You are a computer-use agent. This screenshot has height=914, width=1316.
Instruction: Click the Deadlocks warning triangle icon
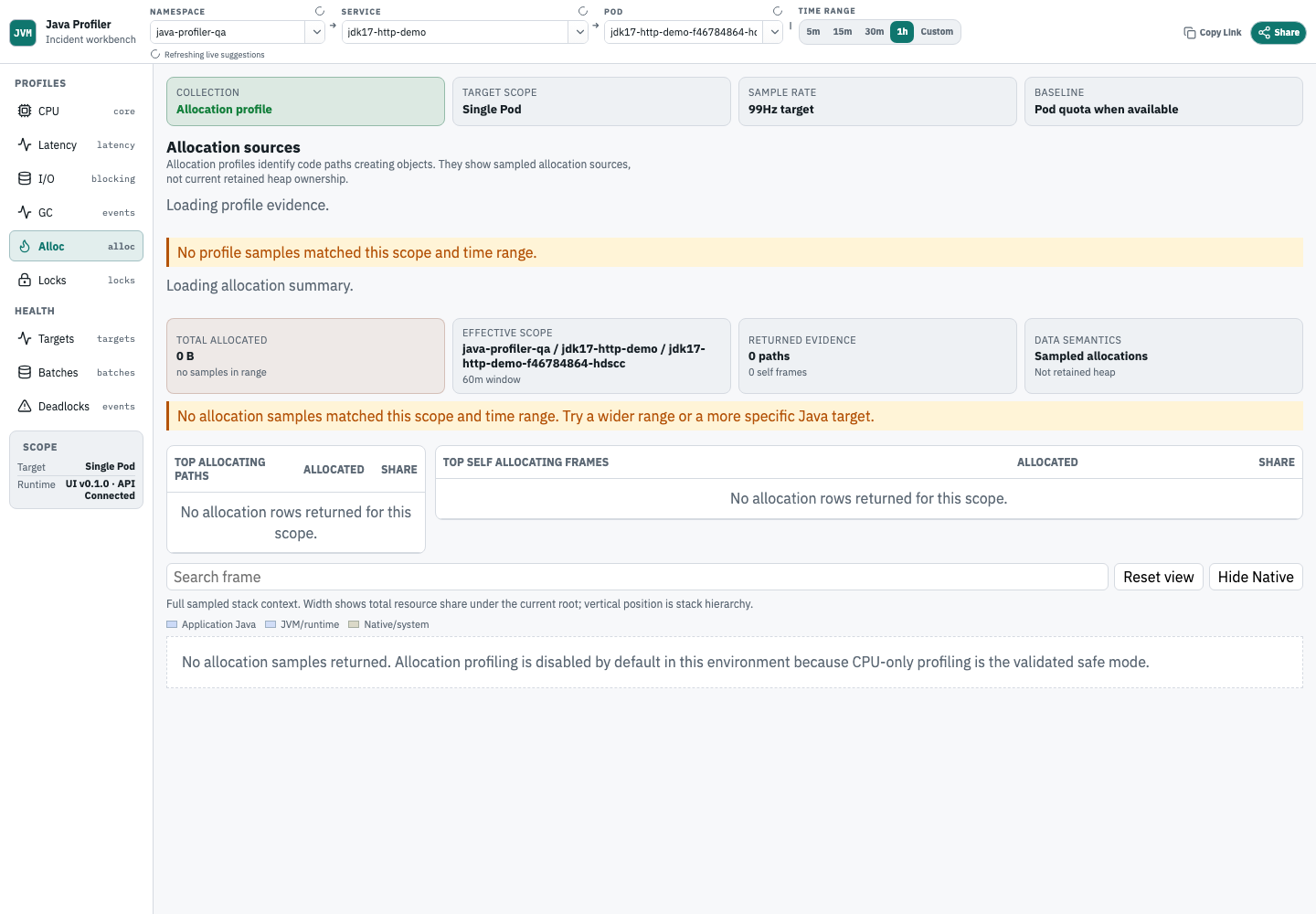tap(25, 406)
